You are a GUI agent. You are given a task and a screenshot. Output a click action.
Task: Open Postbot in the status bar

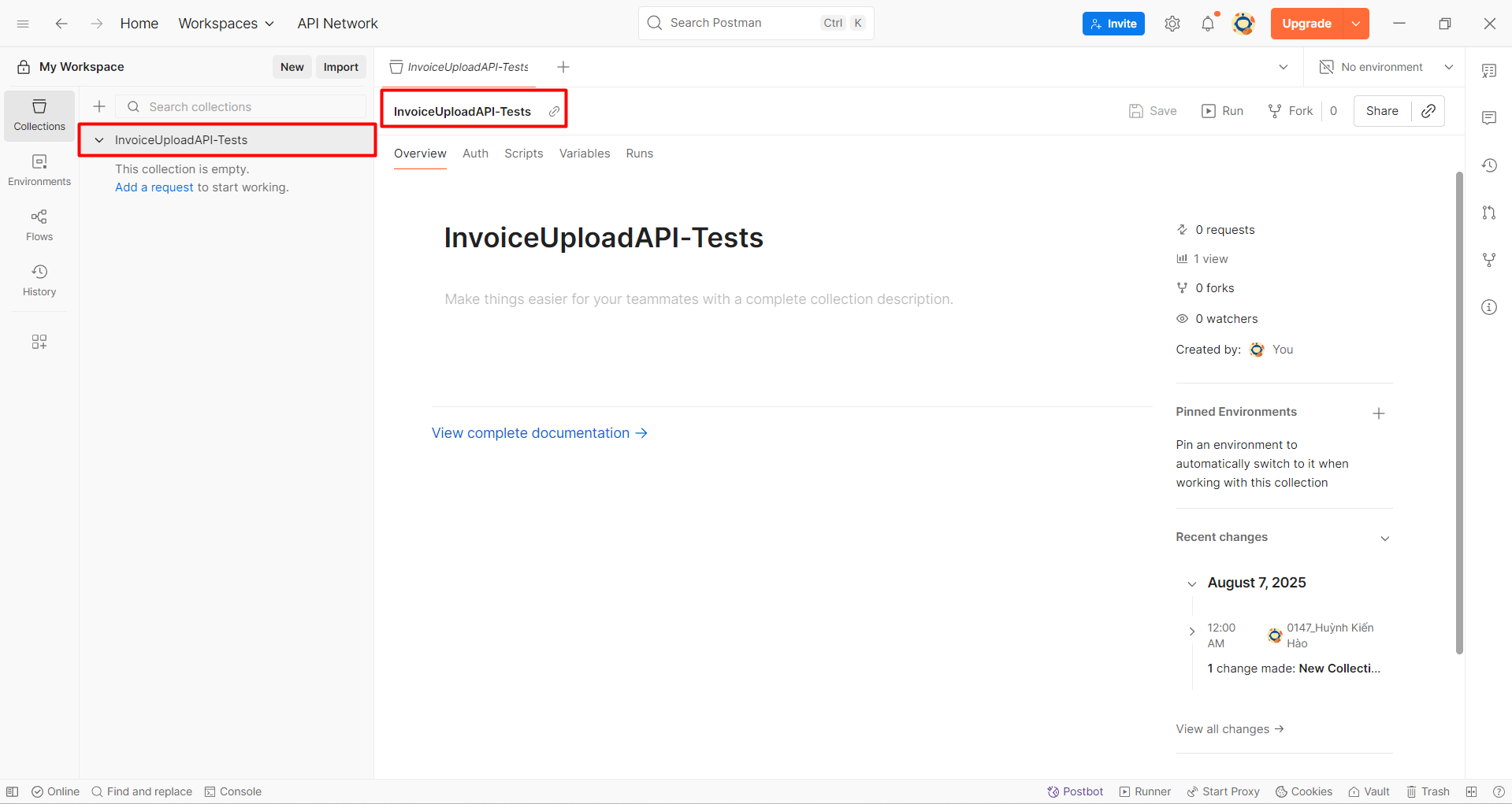coord(1075,791)
